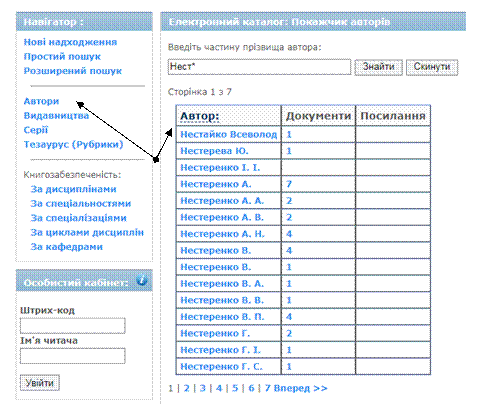Open За кафедрами book provision link
This screenshot has width=477, height=412.
67,247
